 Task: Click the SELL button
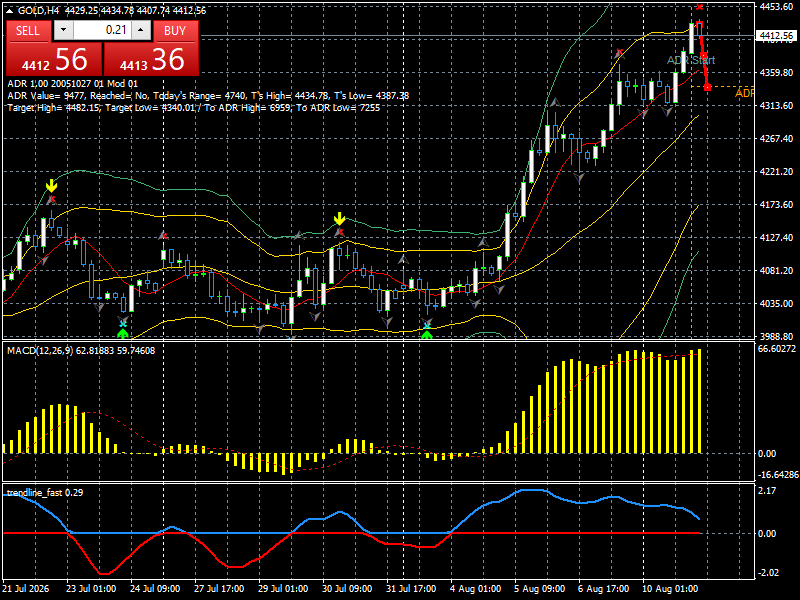(x=29, y=31)
